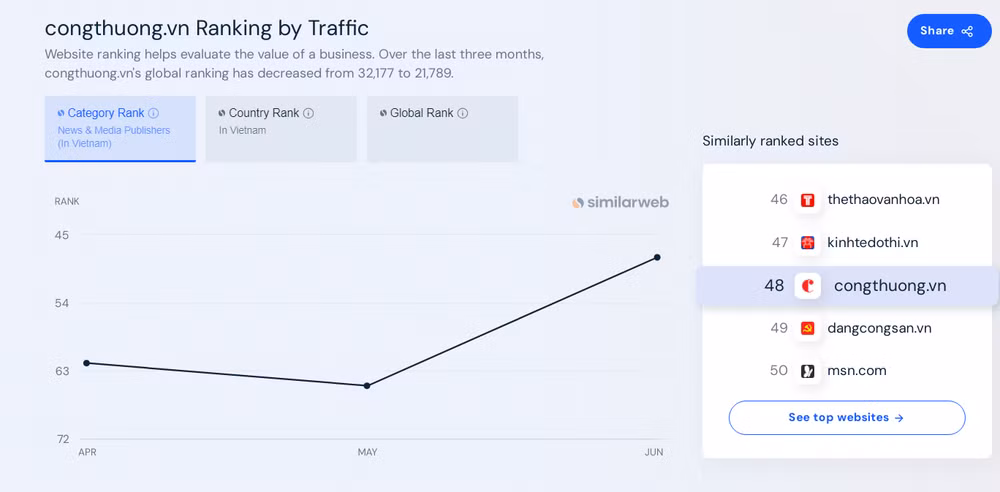Switch to the Country Rank tab
Image resolution: width=1000 pixels, height=492 pixels.
(x=281, y=129)
